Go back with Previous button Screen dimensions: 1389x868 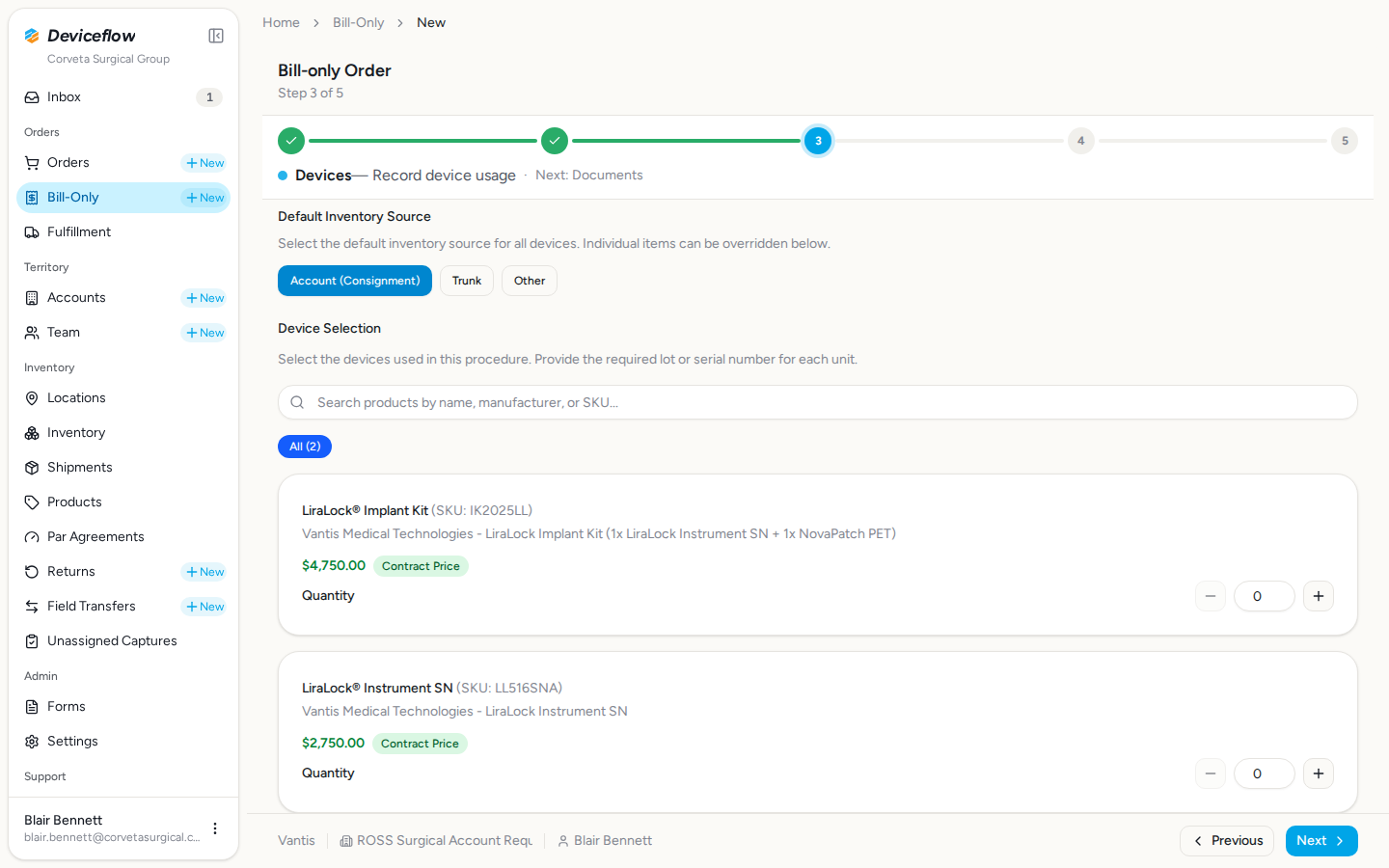coord(1227,841)
